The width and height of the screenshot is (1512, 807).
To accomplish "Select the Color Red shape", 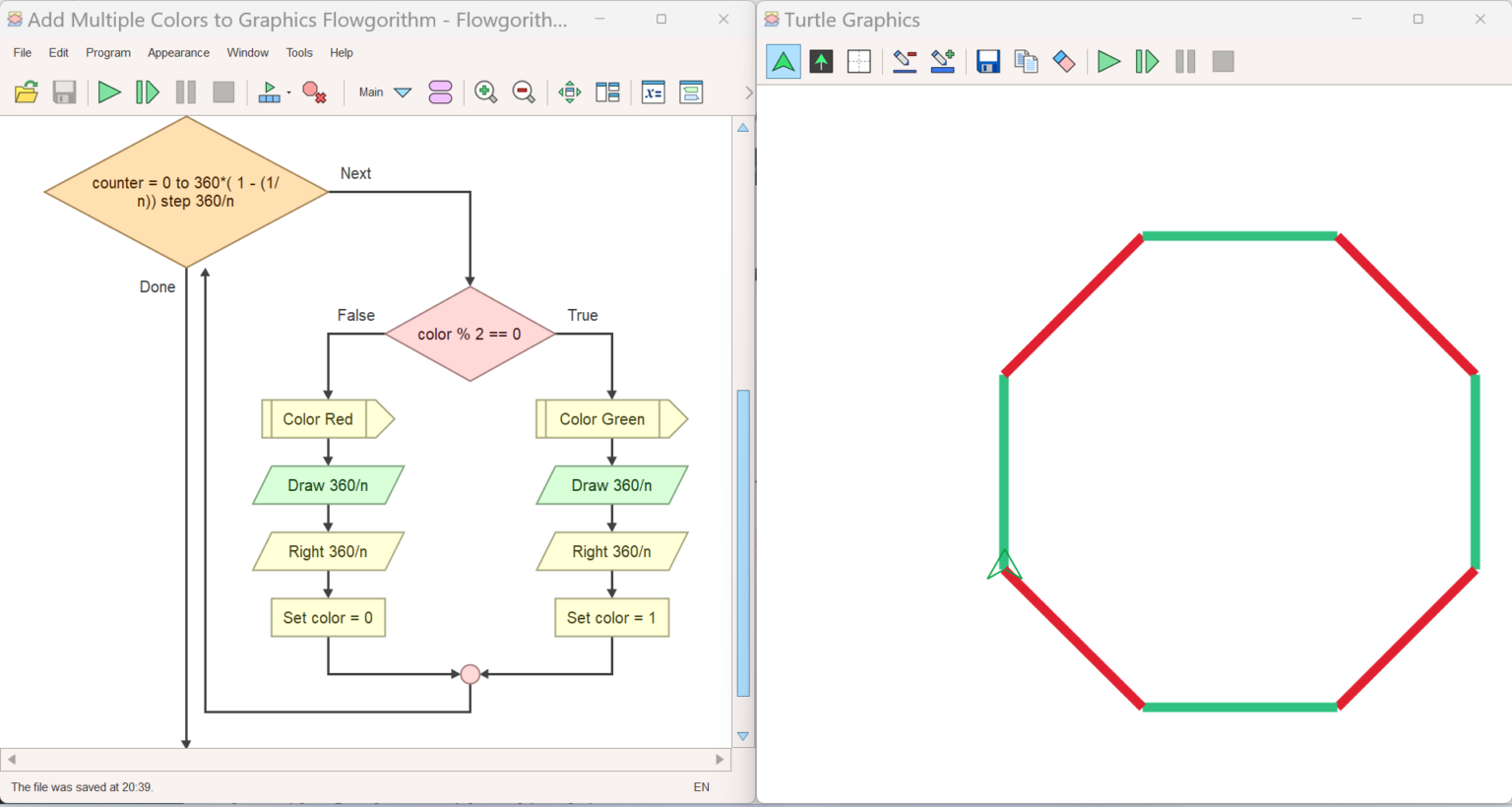I will (328, 419).
